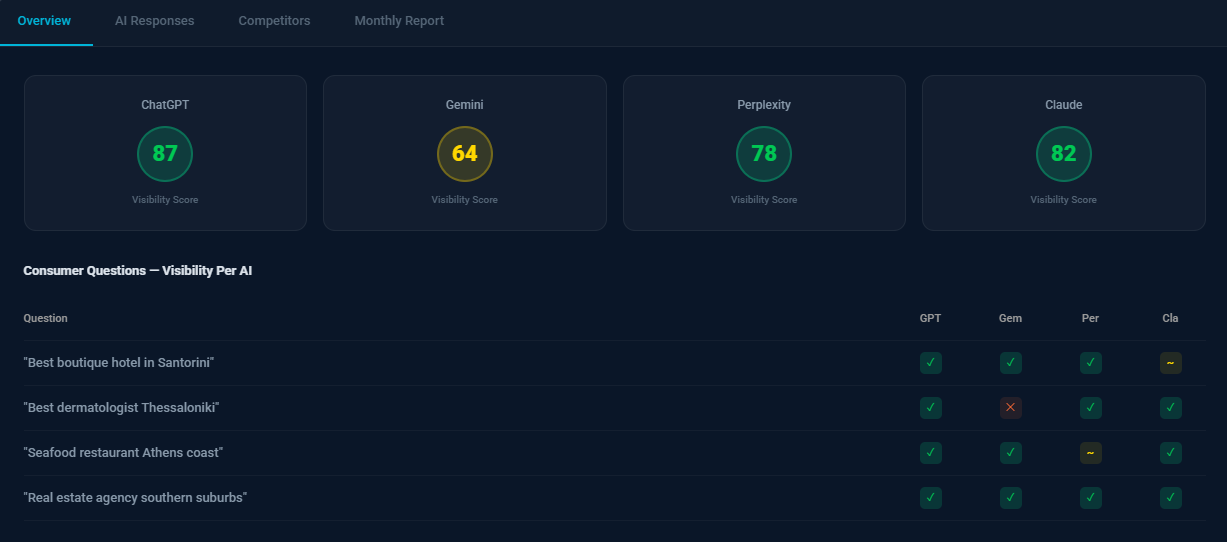Click Gem red X for dermatologist Thessaloniki row
This screenshot has width=1227, height=542.
1011,408
